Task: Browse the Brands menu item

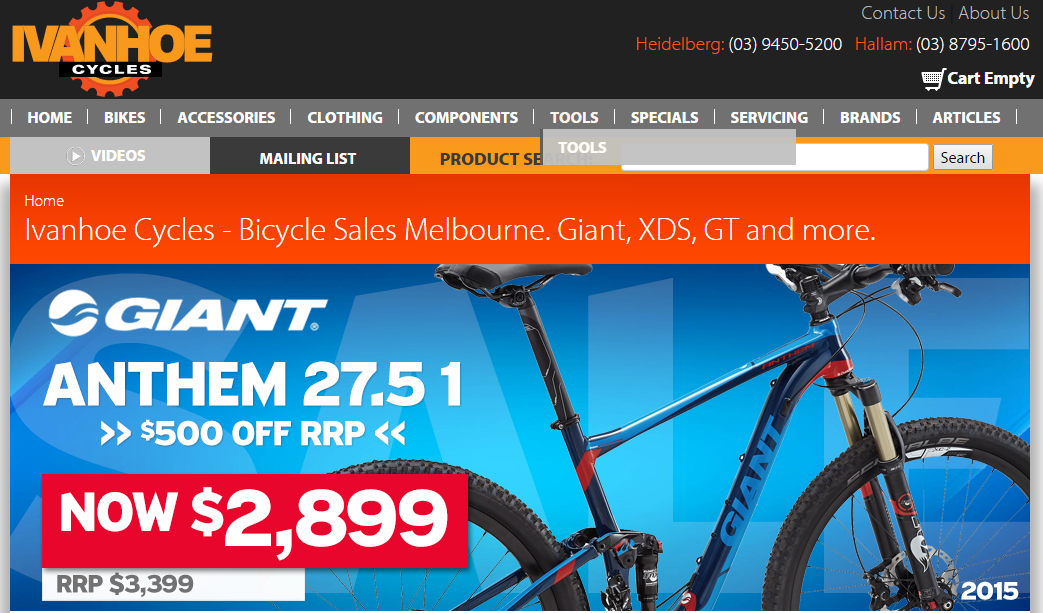Action: click(x=870, y=118)
